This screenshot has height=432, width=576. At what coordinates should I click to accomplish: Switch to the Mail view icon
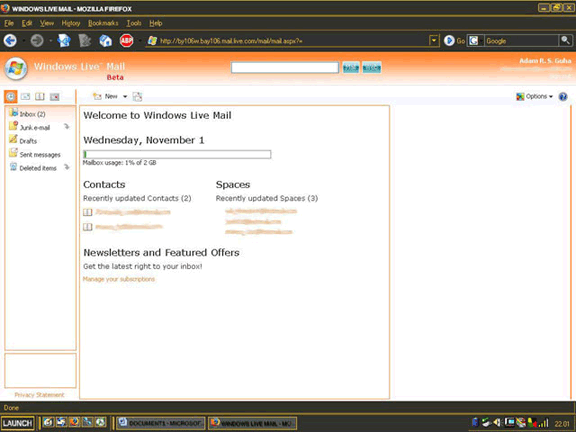tap(25, 97)
